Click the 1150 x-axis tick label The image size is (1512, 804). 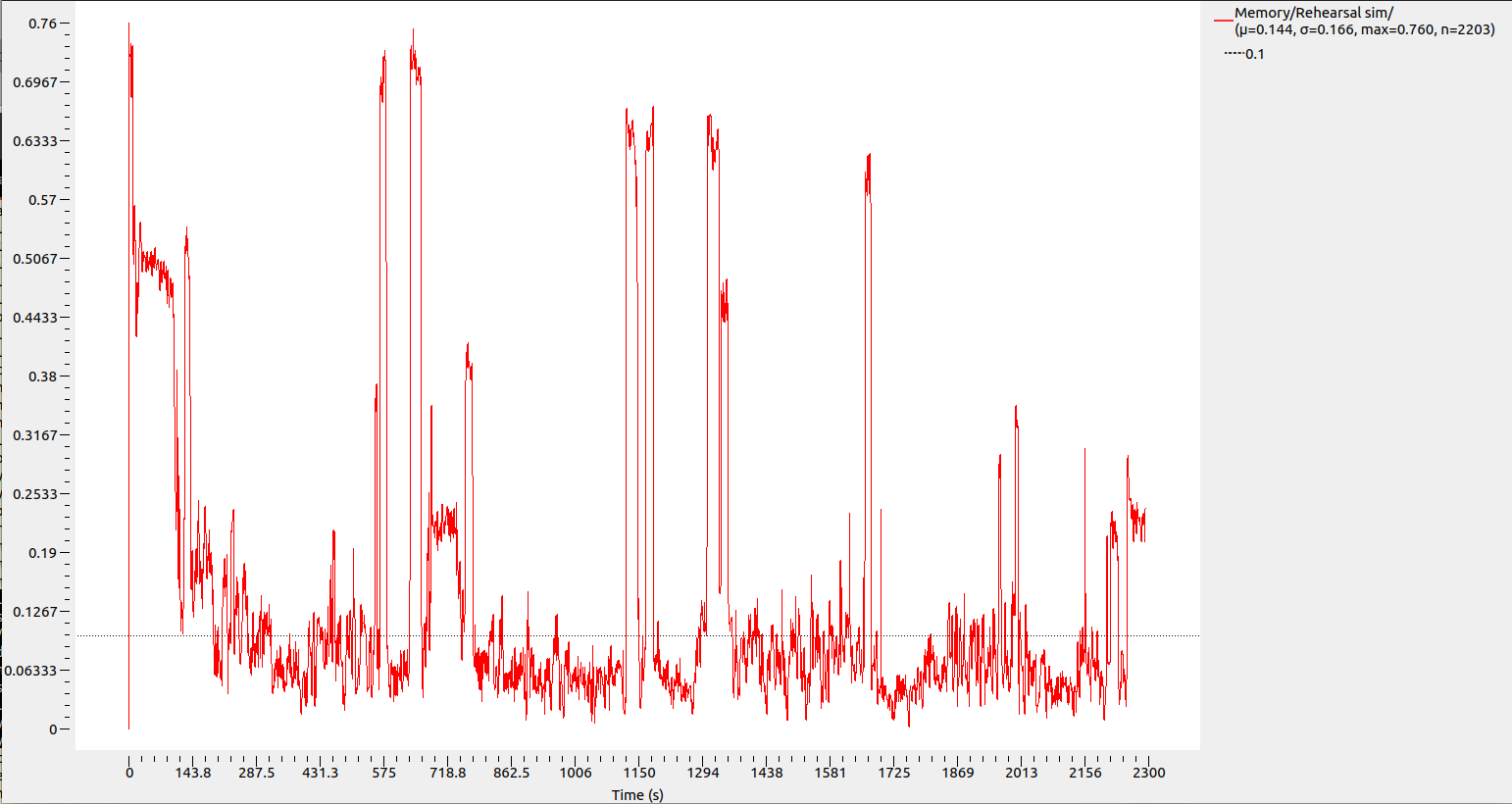[x=639, y=773]
